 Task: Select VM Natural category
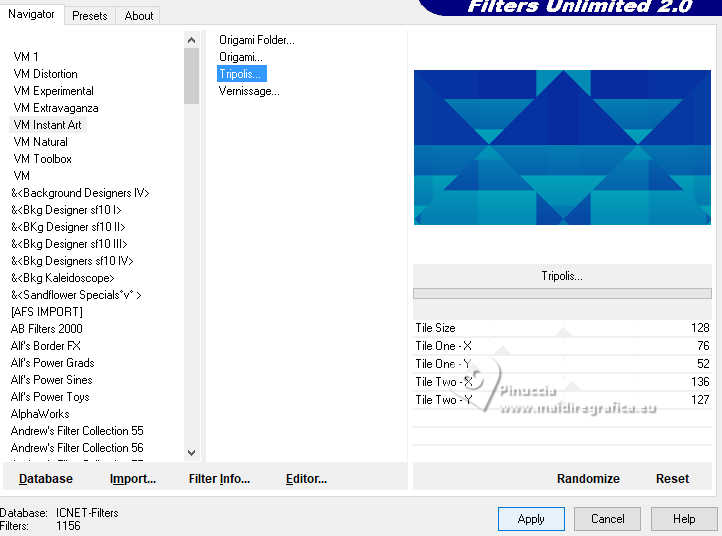coord(41,142)
